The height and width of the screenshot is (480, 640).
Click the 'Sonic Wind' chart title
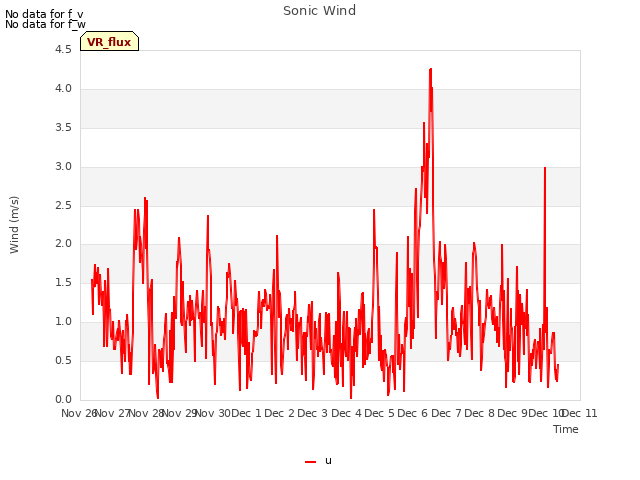click(x=320, y=11)
